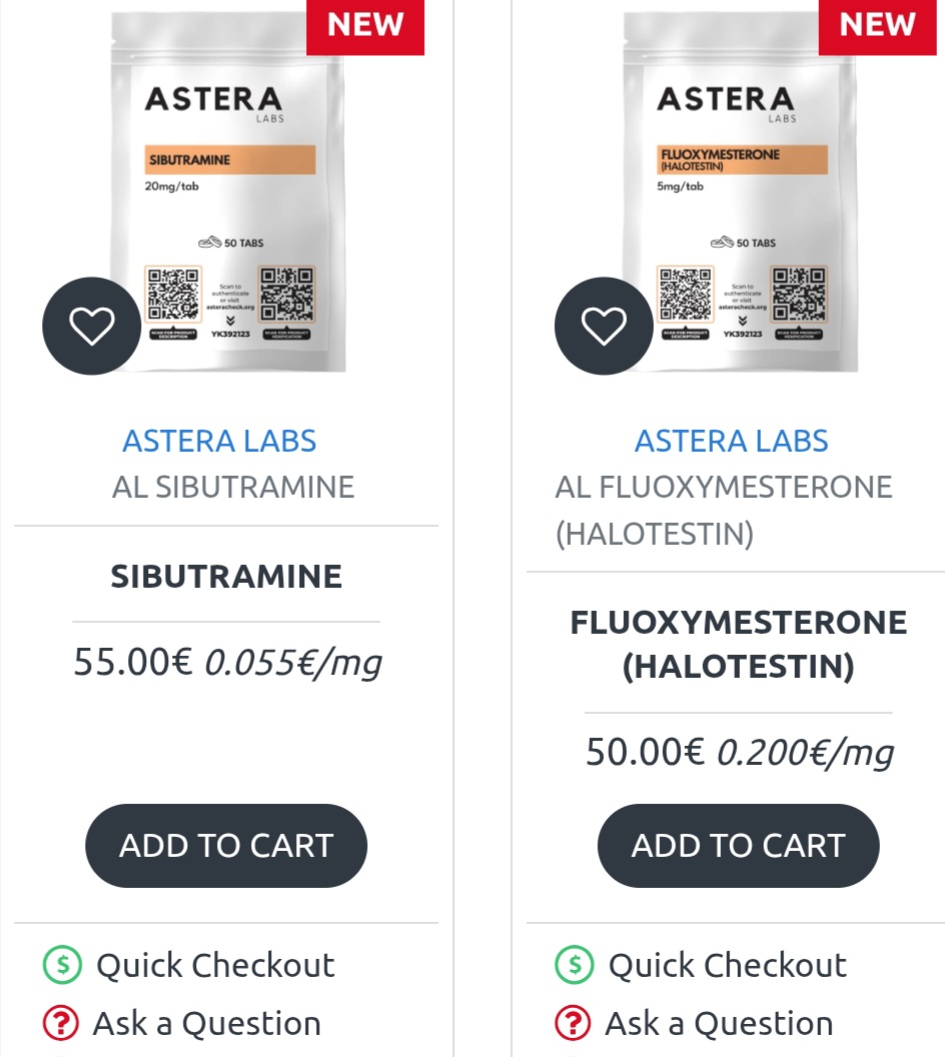This screenshot has height=1057, width=945.
Task: Open Astera Labs brand link above Fluoxymesterone
Action: pos(731,440)
